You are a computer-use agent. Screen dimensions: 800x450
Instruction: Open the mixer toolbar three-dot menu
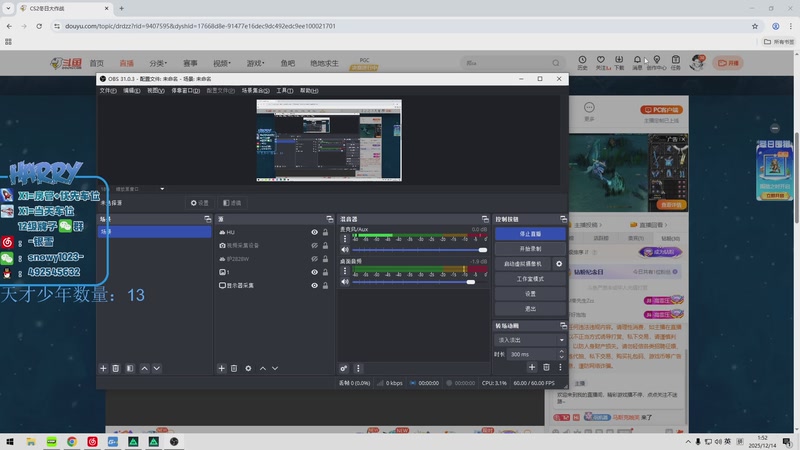pos(358,368)
